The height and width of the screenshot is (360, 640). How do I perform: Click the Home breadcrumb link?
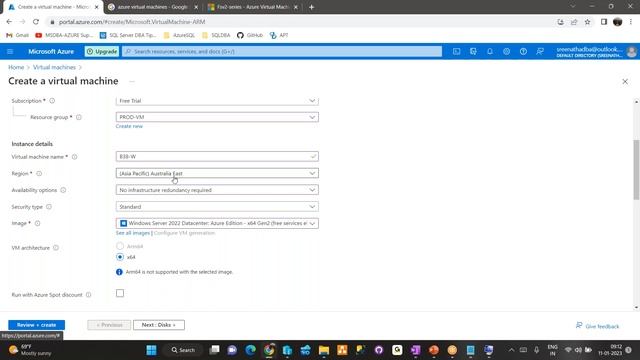pos(16,67)
